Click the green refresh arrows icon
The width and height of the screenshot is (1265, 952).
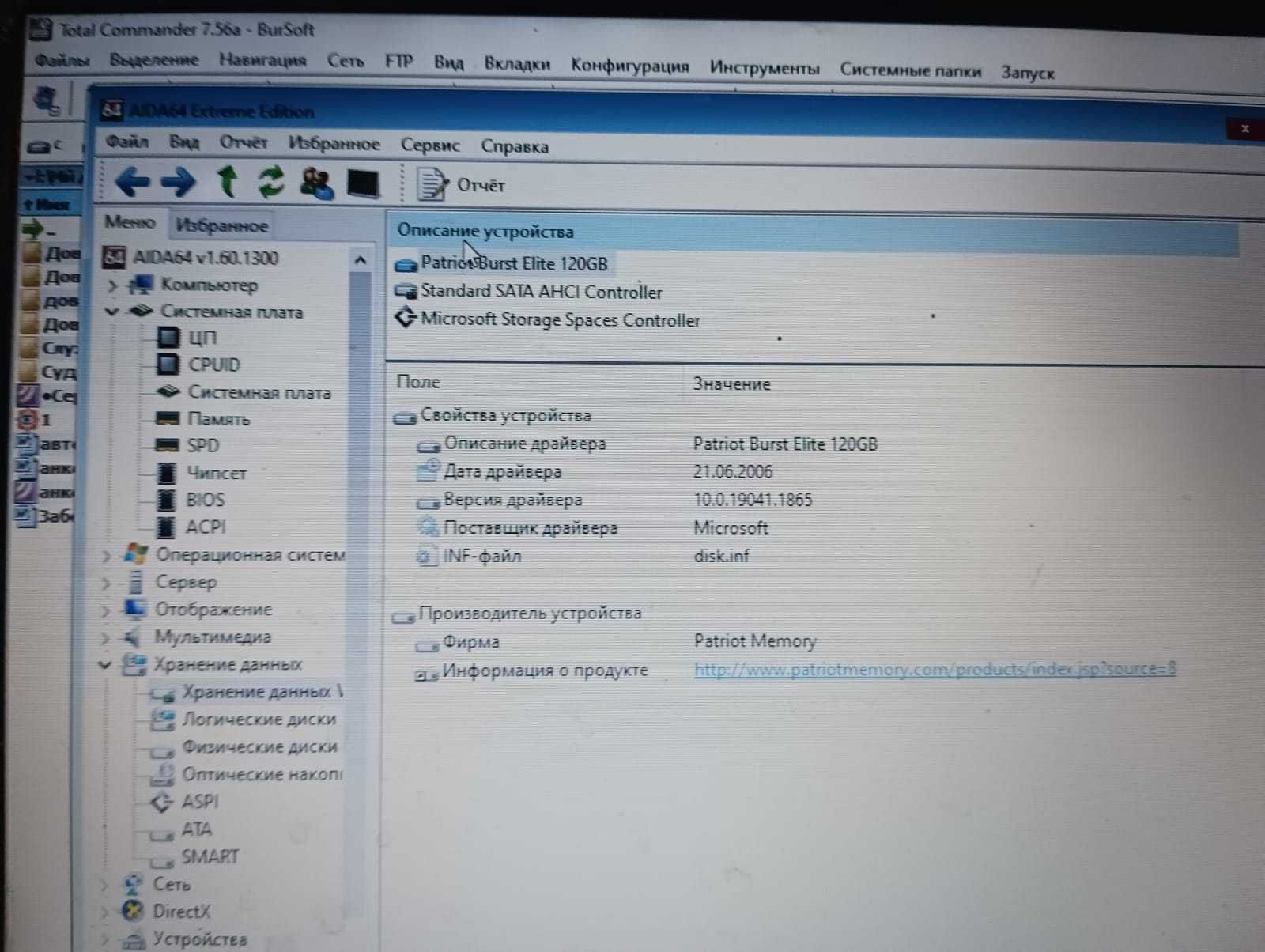[x=271, y=182]
